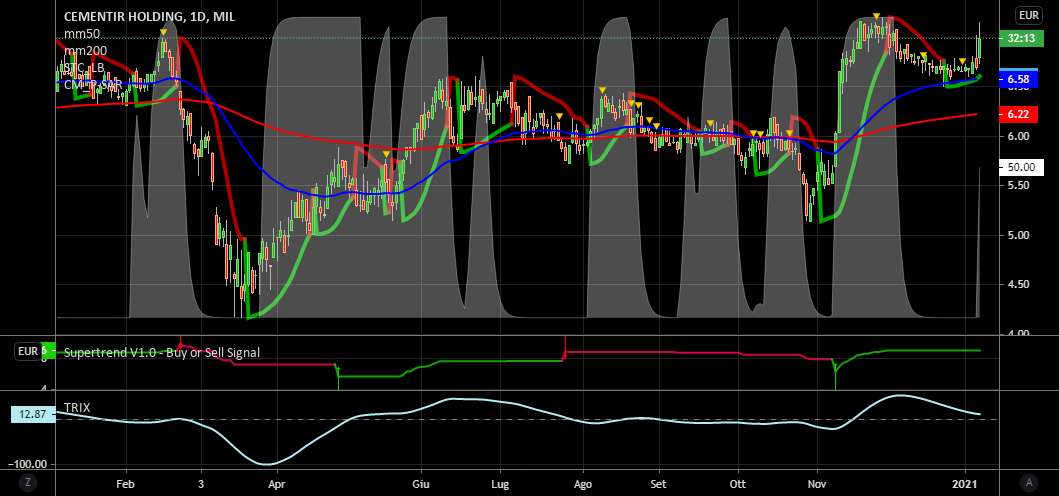Click the blue 6.58 price label
1059x496 pixels.
pyautogui.click(x=1019, y=78)
